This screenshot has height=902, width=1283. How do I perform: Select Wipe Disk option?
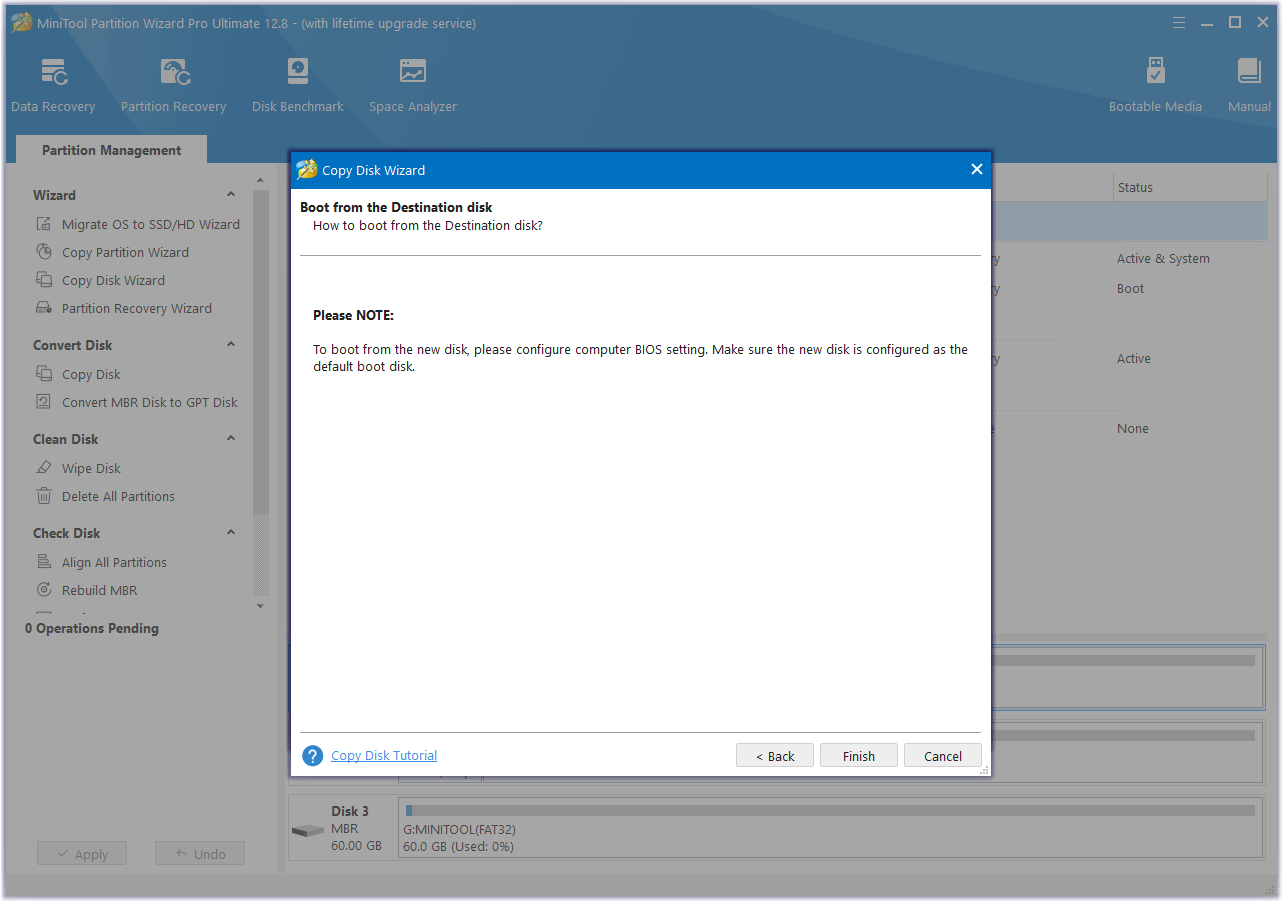[x=91, y=468]
